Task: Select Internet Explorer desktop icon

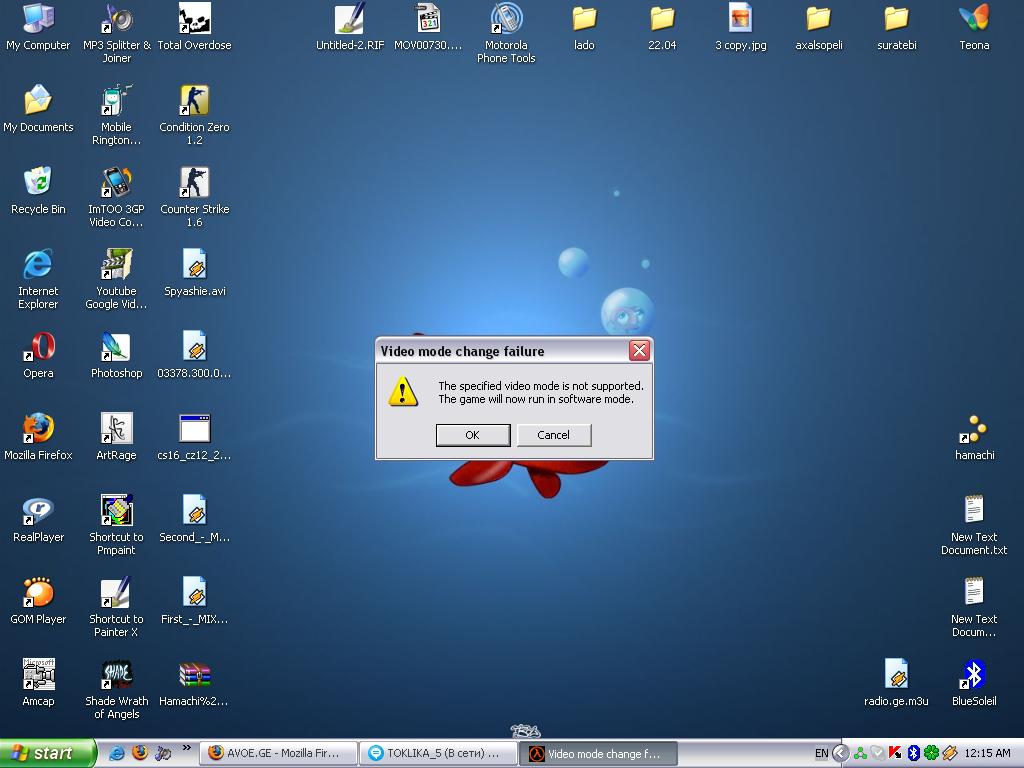Action: coord(38,279)
